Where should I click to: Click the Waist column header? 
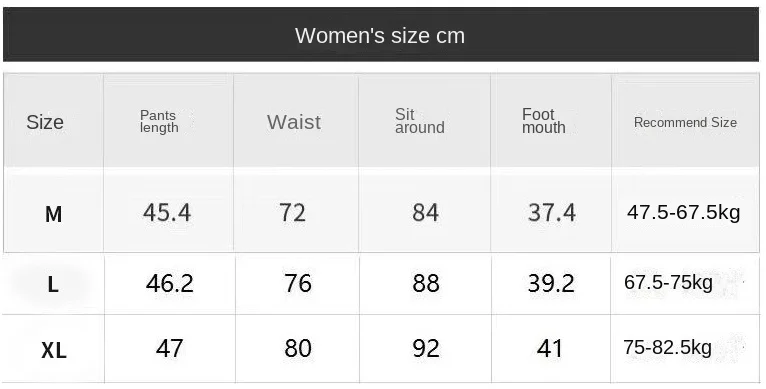tap(294, 122)
